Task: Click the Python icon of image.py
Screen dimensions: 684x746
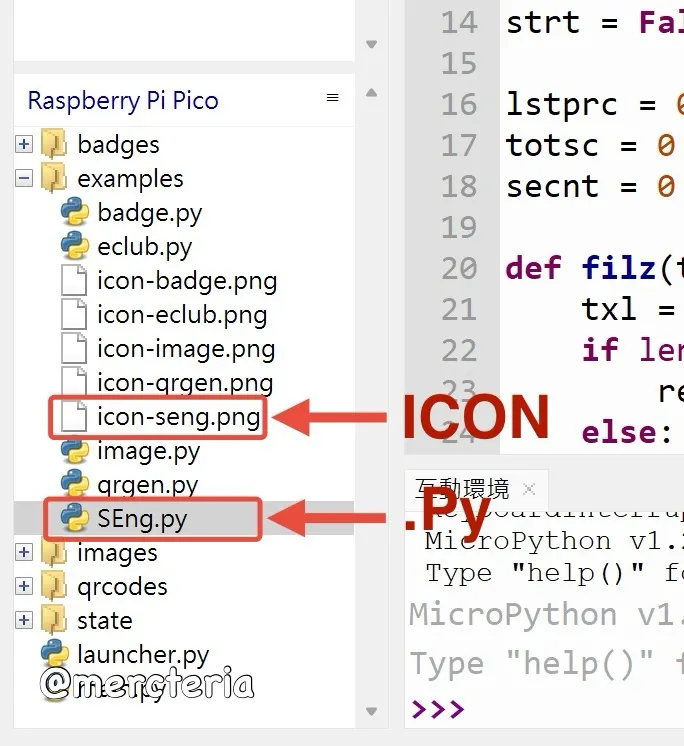Action: pyautogui.click(x=75, y=451)
